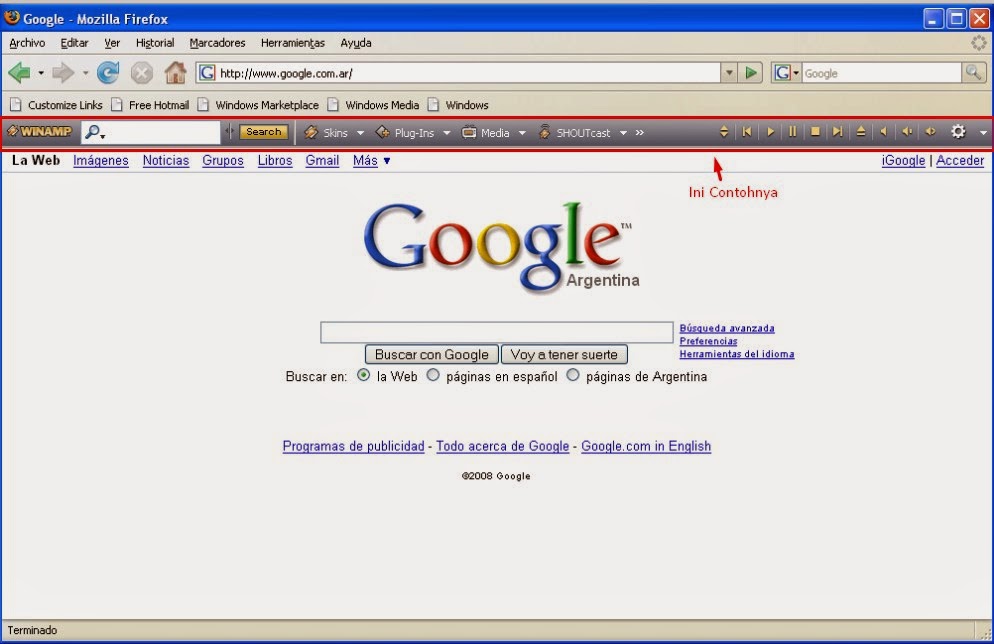Open the 'Búsqueda avanzada' link
Screen dimensions: 994x644
[727, 328]
